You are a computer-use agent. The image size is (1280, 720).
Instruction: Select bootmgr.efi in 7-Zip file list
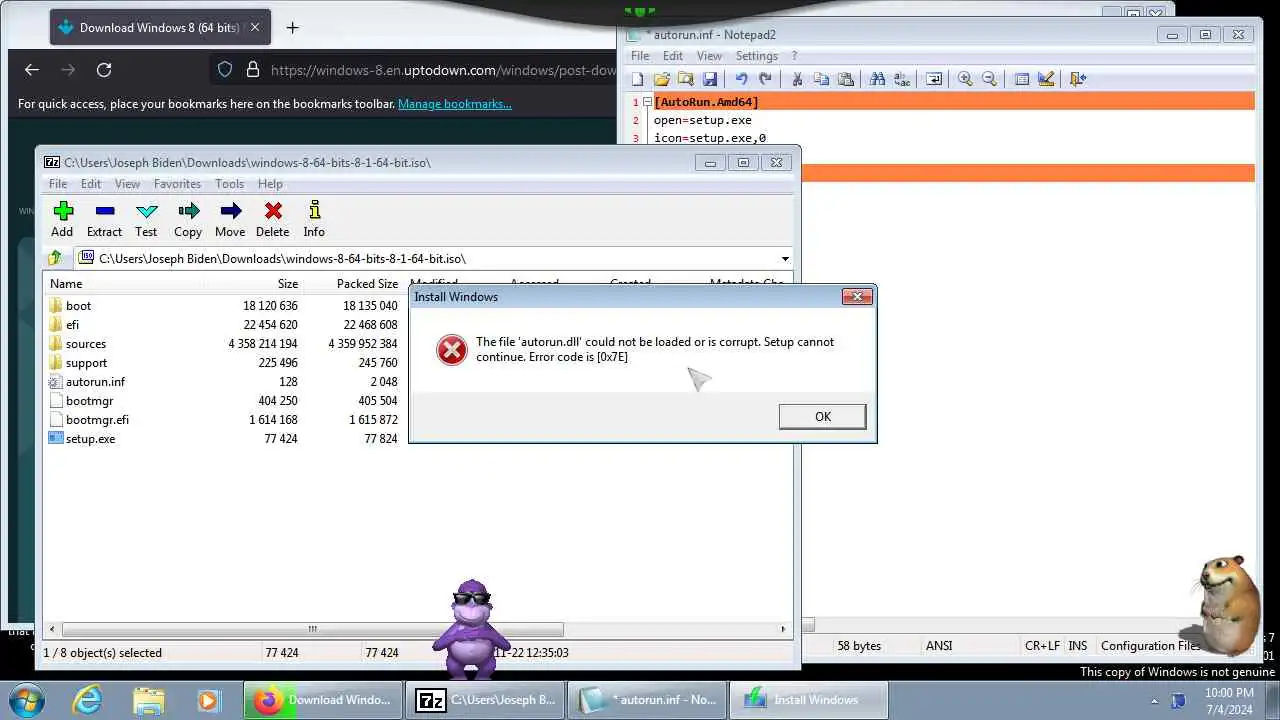(x=97, y=420)
